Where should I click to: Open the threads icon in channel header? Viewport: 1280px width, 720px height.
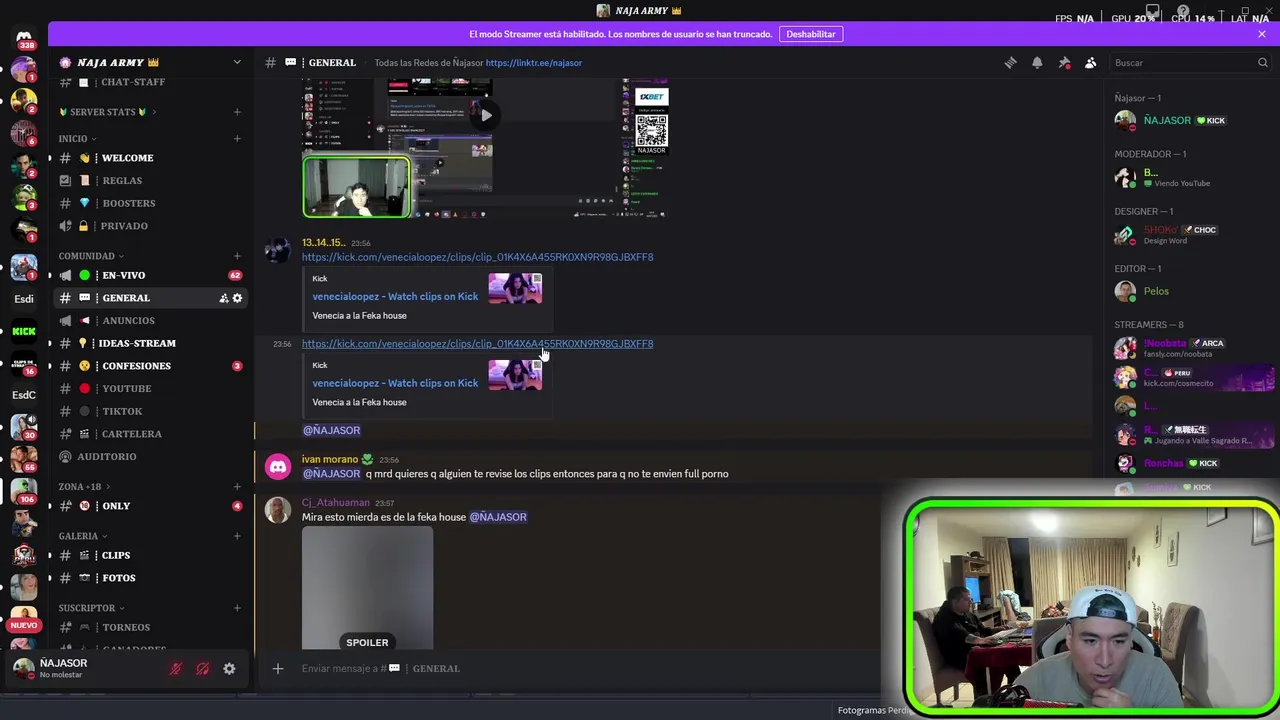tap(1010, 62)
